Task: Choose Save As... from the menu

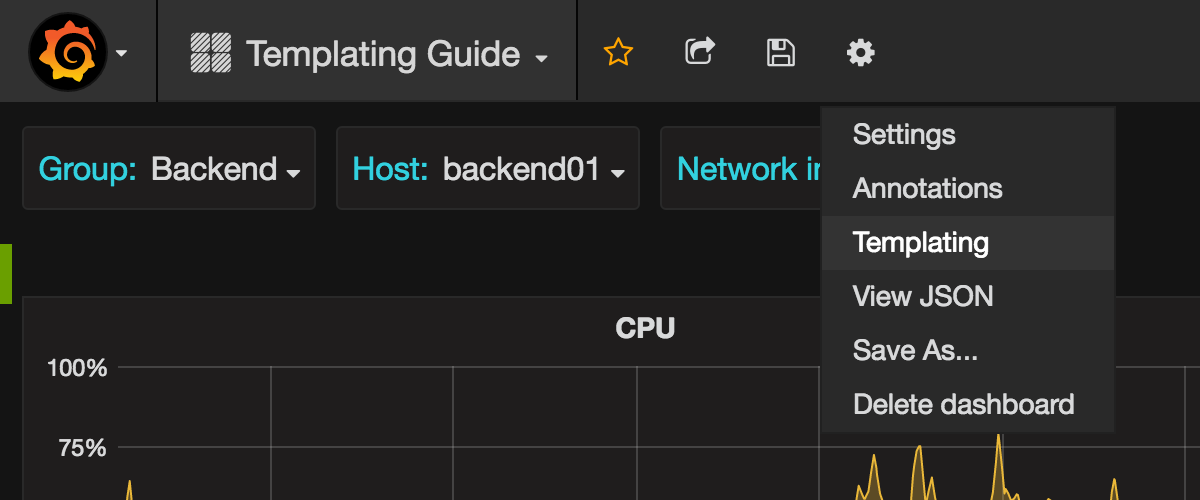Action: click(x=915, y=351)
